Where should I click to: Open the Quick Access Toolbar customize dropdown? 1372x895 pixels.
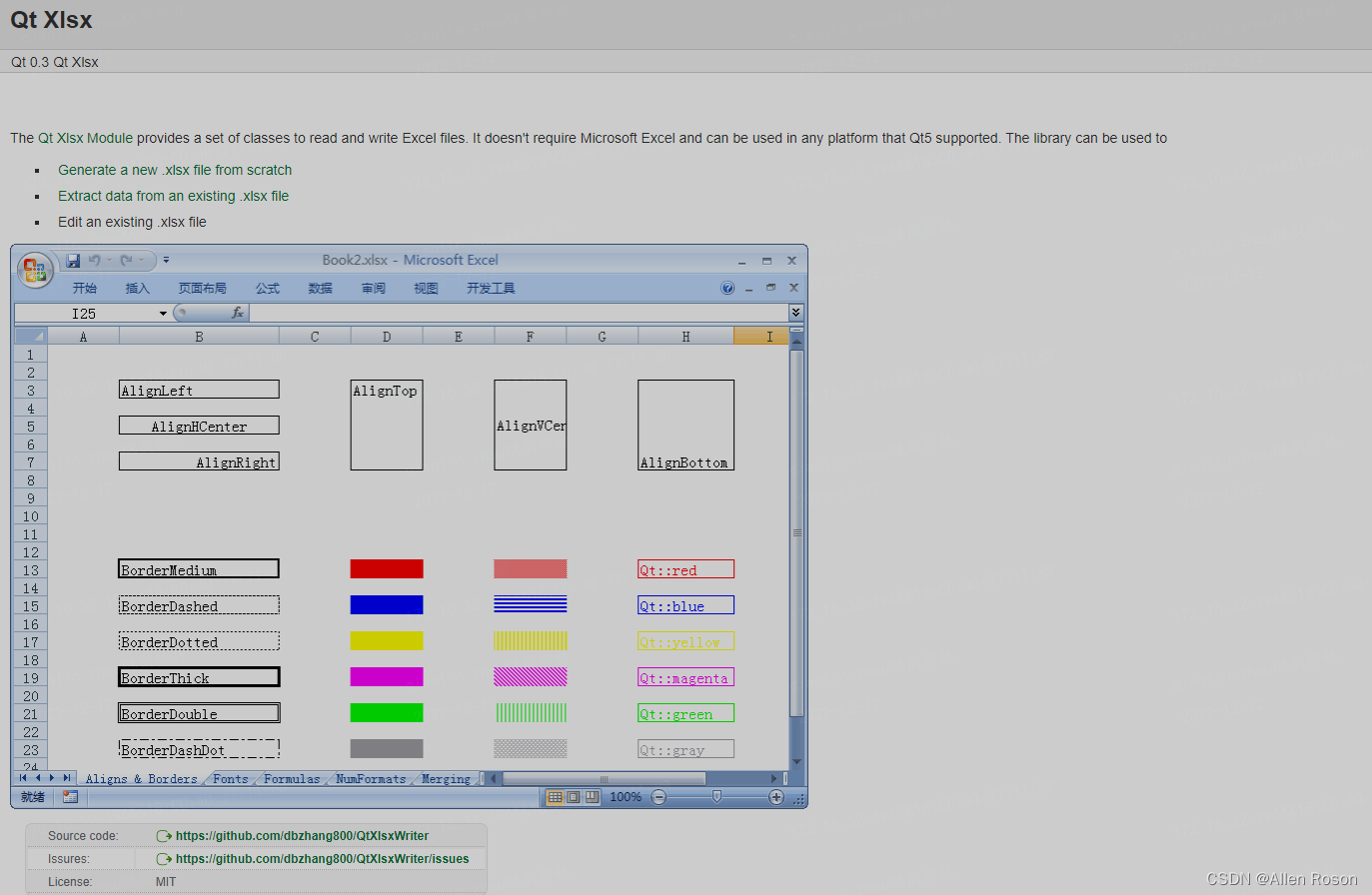[x=166, y=260]
